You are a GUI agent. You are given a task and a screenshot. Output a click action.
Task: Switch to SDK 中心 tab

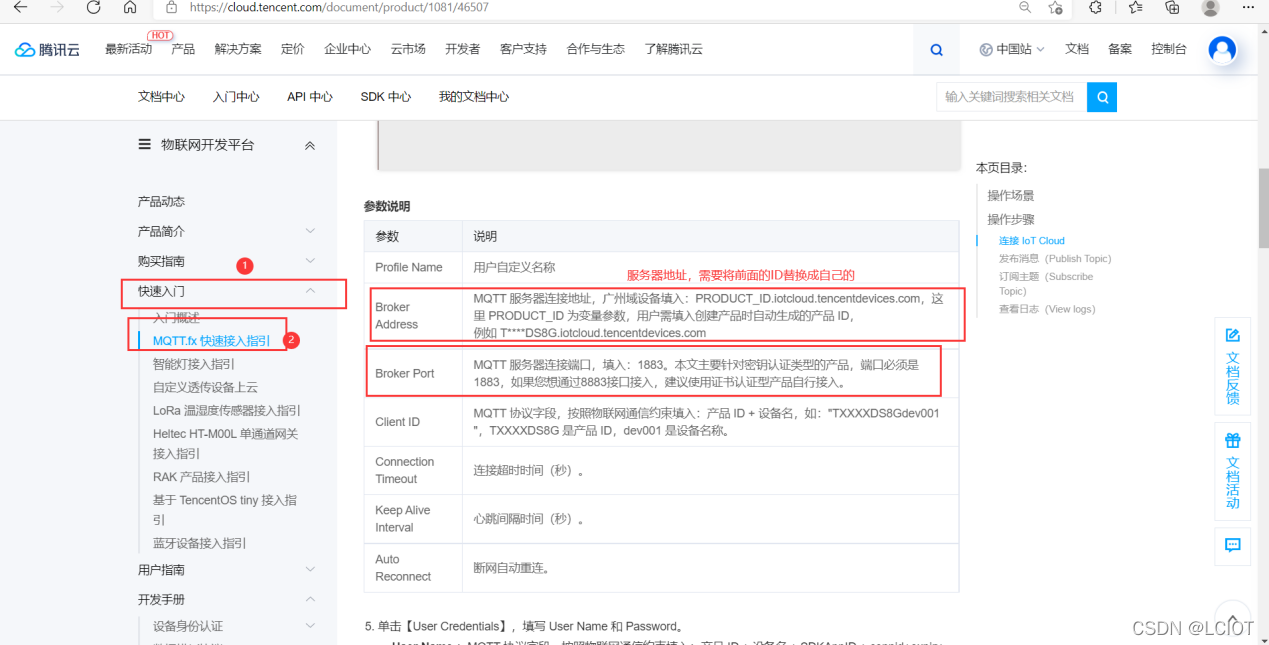[x=386, y=97]
